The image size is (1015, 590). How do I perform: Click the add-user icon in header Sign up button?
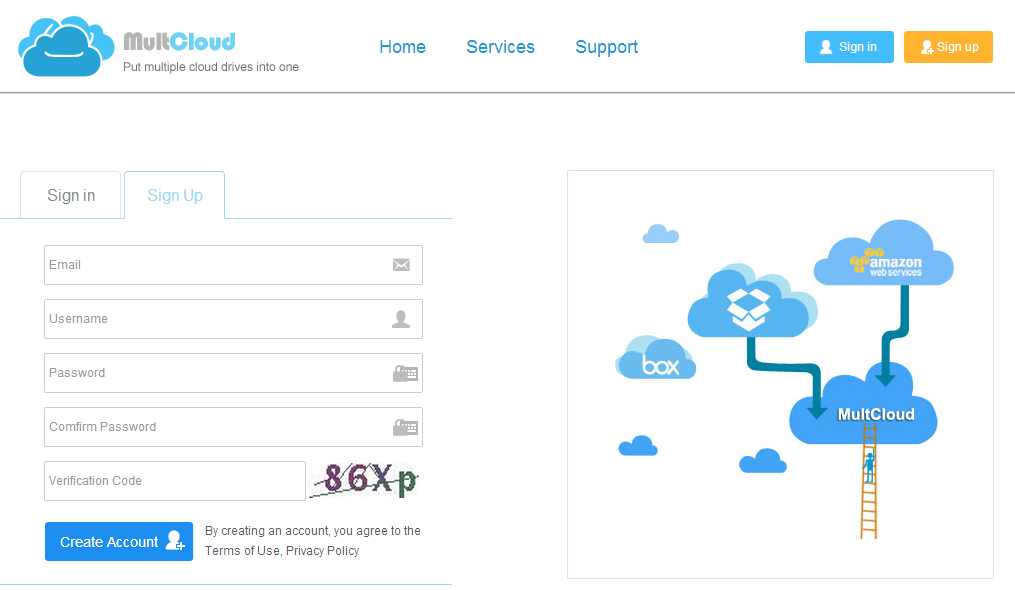(x=927, y=47)
